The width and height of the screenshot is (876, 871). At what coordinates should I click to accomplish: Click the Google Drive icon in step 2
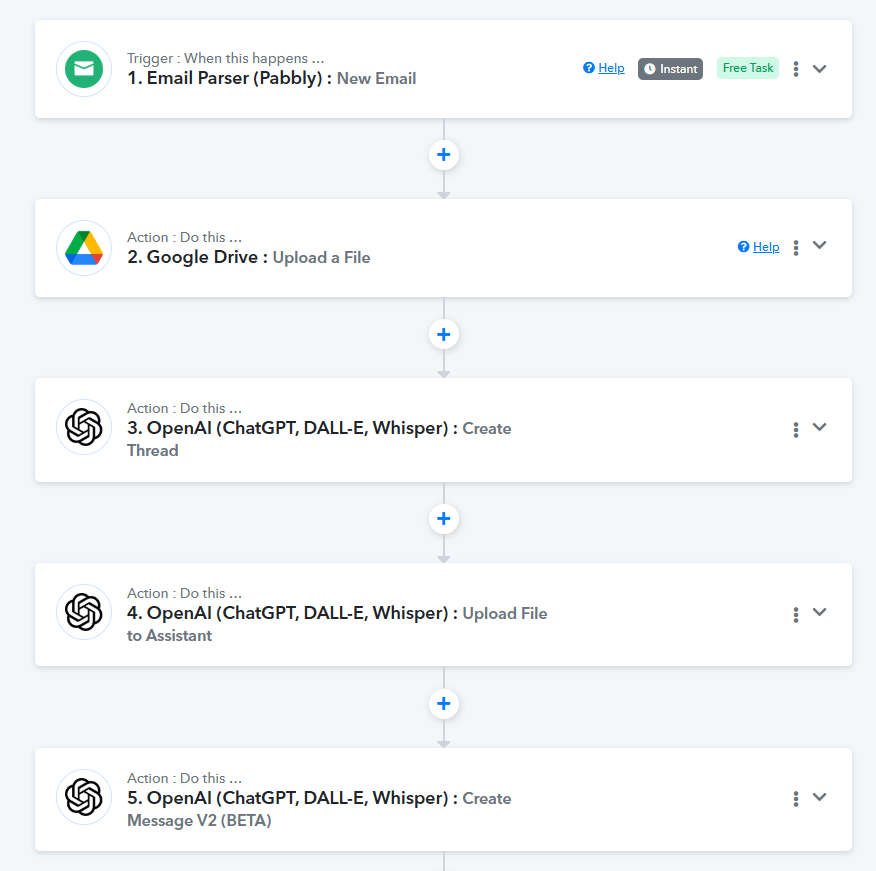[84, 248]
